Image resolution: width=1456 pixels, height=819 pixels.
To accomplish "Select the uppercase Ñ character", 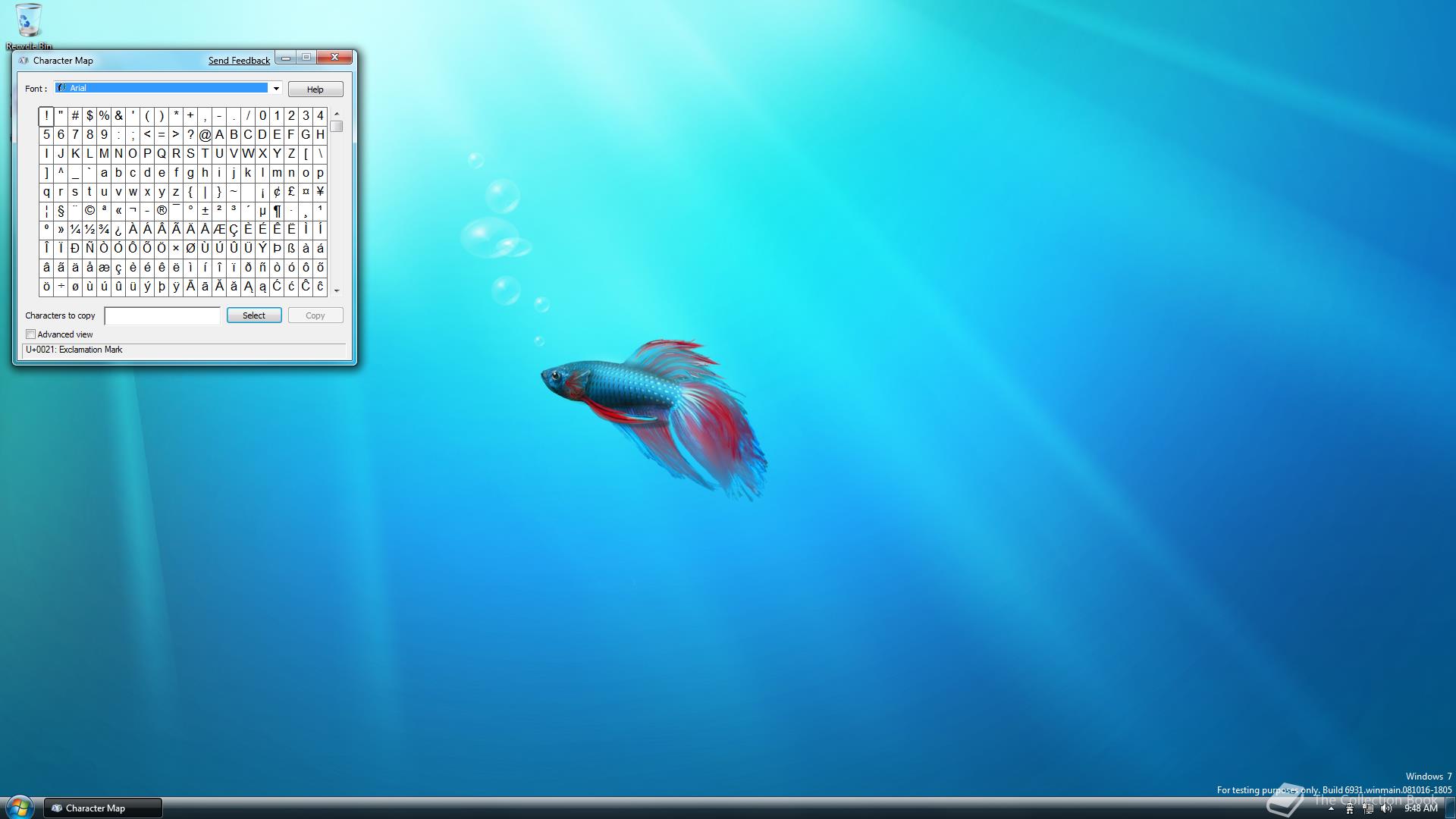I will [89, 249].
